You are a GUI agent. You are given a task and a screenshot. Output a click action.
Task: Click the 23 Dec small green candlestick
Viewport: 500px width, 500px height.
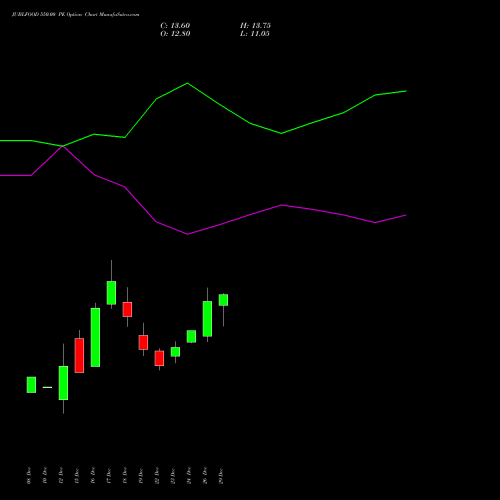pyautogui.click(x=175, y=352)
